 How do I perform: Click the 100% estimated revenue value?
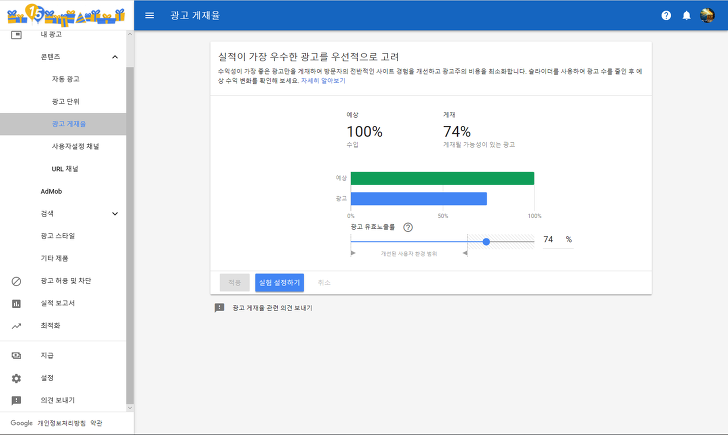[x=364, y=132]
